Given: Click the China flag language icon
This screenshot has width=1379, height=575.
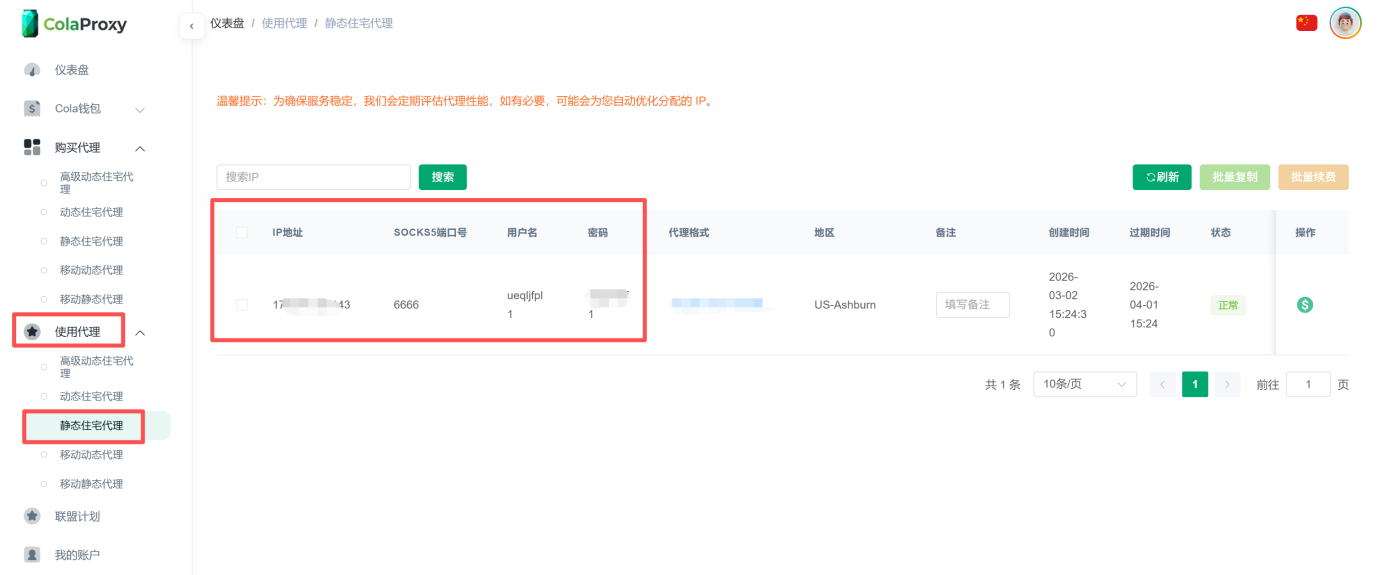Looking at the screenshot, I should click(x=1306, y=23).
